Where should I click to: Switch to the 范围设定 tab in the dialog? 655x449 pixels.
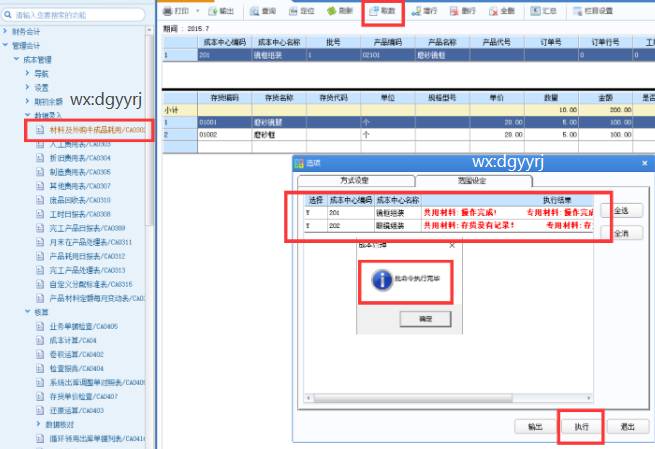click(x=473, y=181)
